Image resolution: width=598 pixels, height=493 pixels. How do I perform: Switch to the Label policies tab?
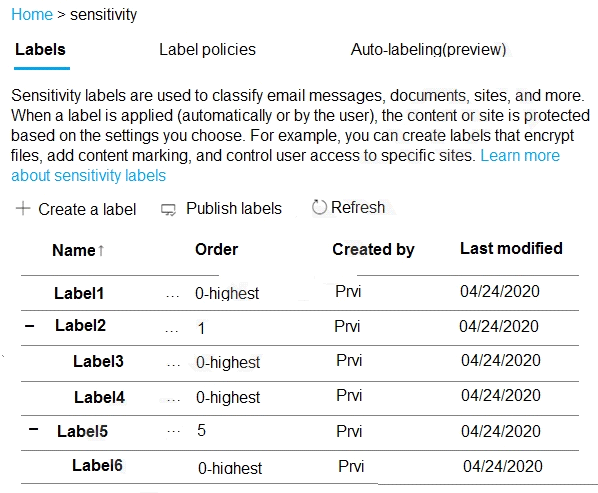(207, 50)
